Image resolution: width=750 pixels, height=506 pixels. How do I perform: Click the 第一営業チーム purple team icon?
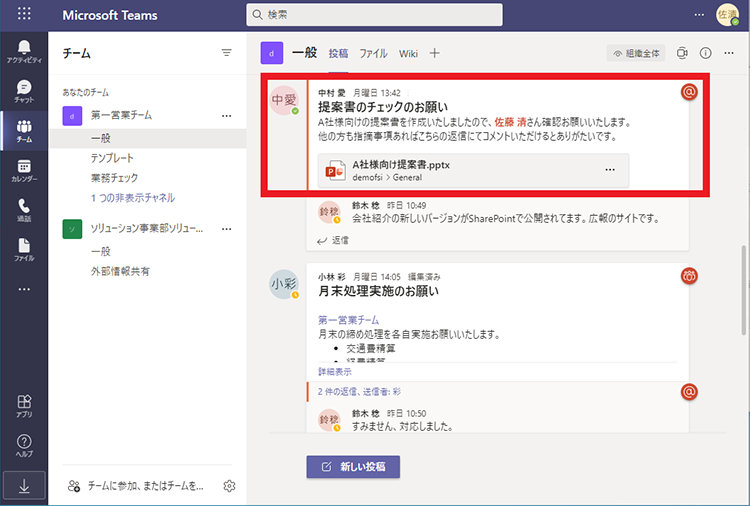click(x=72, y=116)
